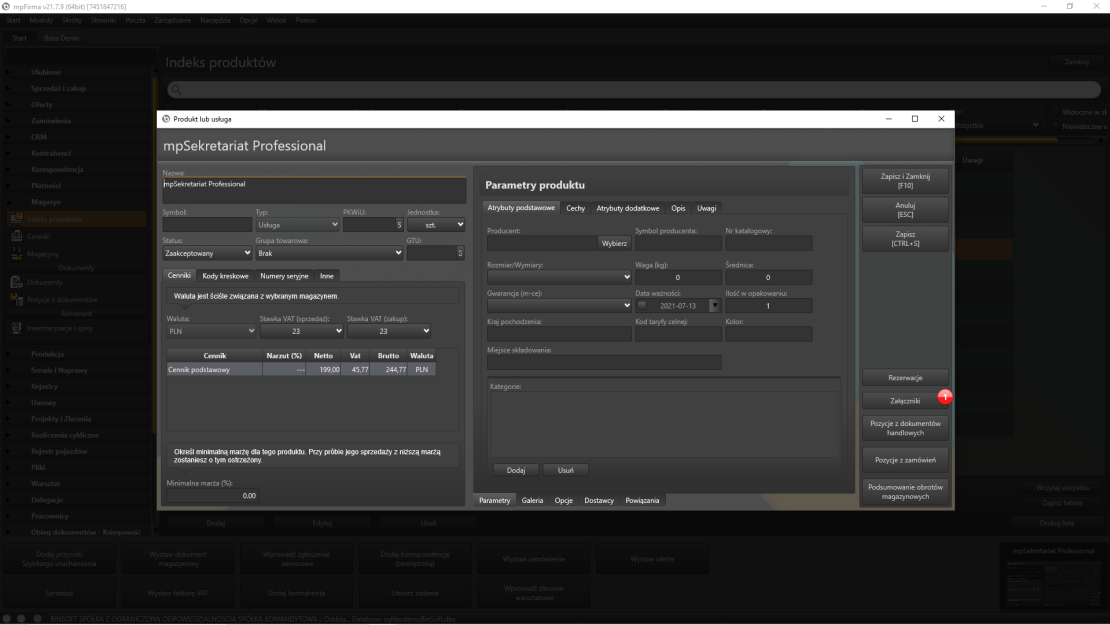Switch to the Kody kreskowe tab
This screenshot has height=625, width=1110.
point(225,275)
